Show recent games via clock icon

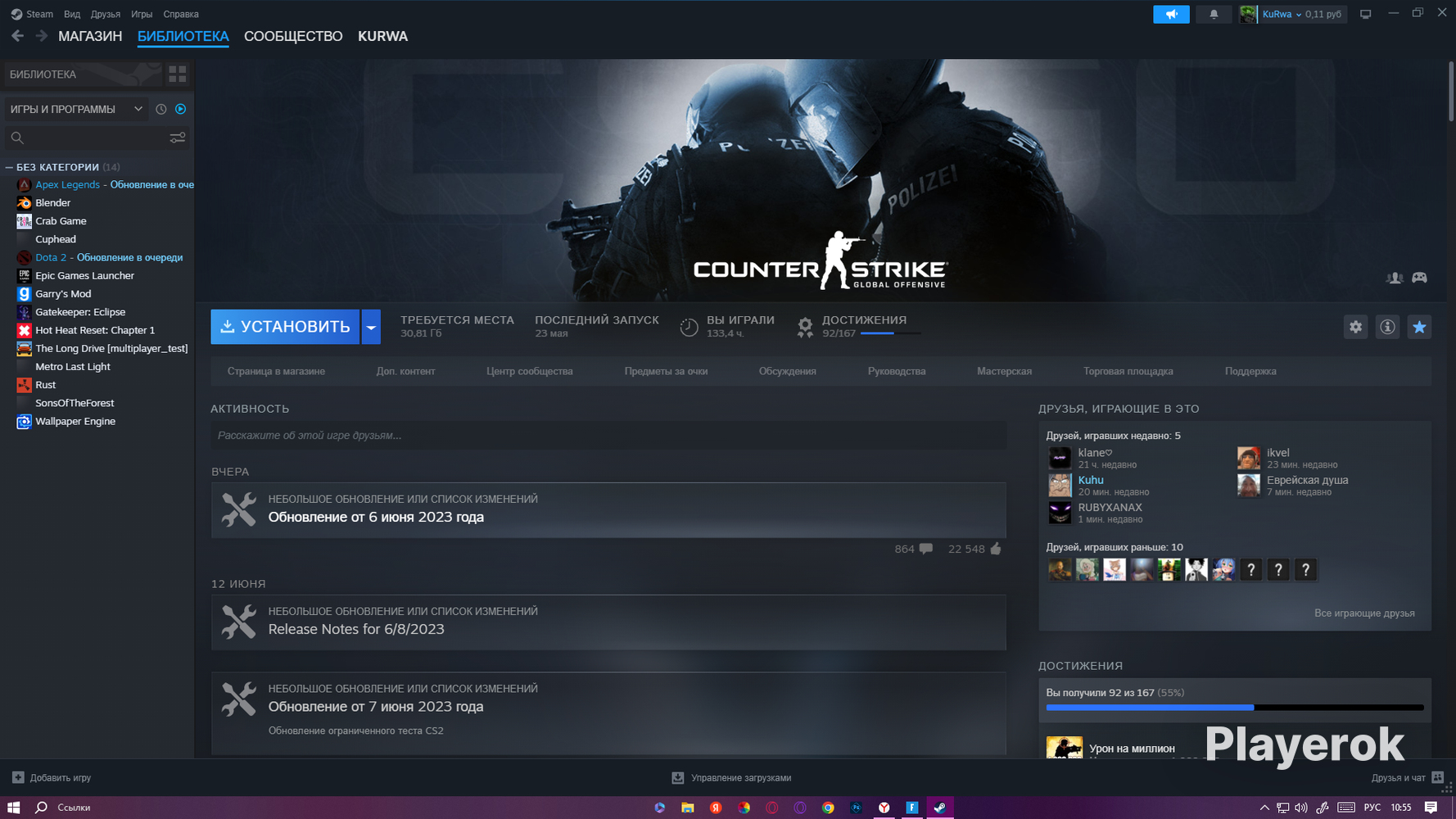161,109
